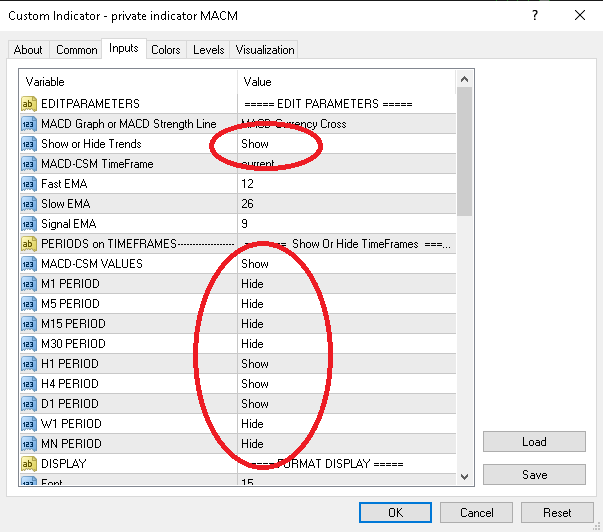
Task: Select the M5 PERIOD Hide value
Action: click(x=252, y=304)
